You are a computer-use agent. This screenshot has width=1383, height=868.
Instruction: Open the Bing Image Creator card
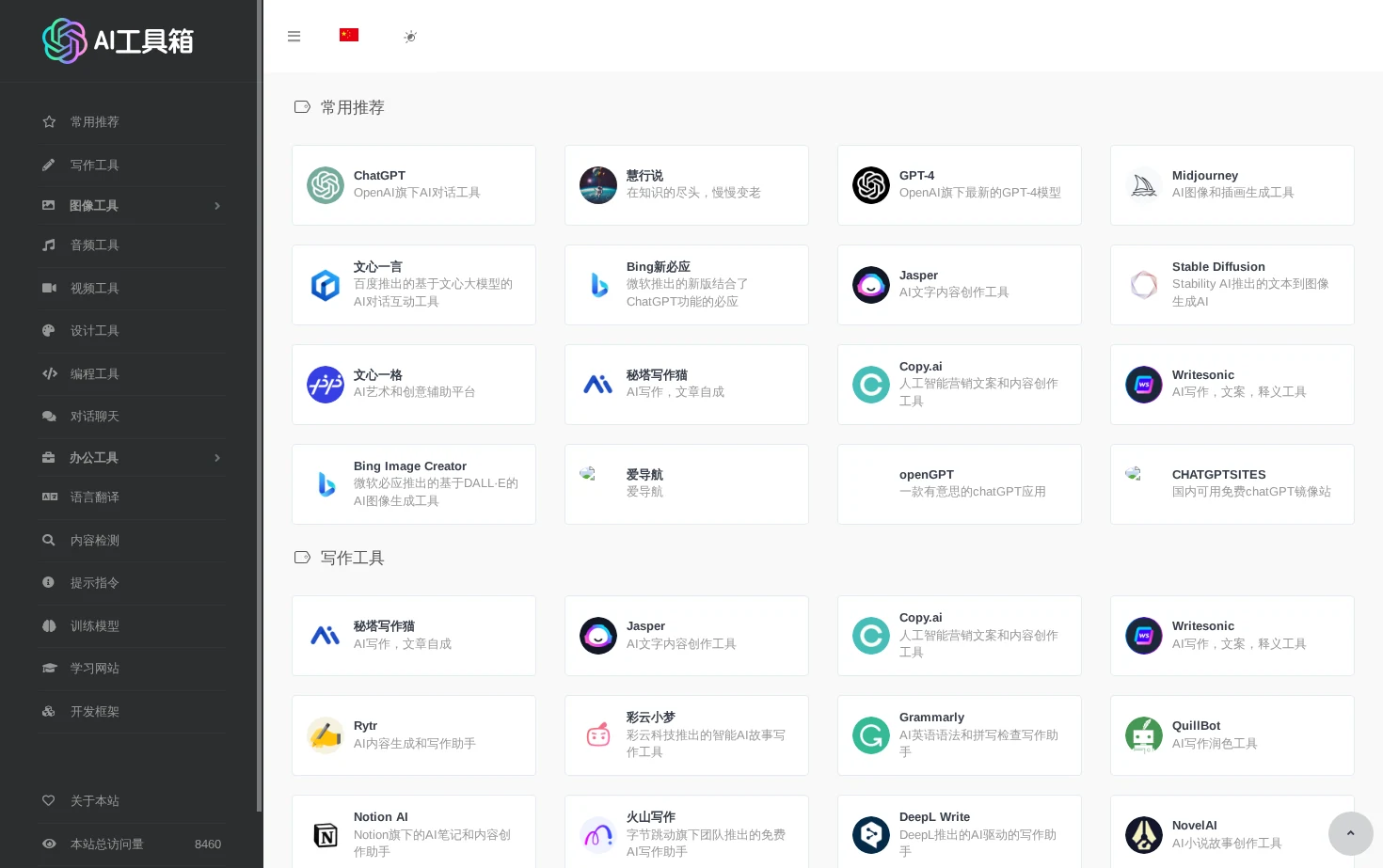click(x=414, y=484)
